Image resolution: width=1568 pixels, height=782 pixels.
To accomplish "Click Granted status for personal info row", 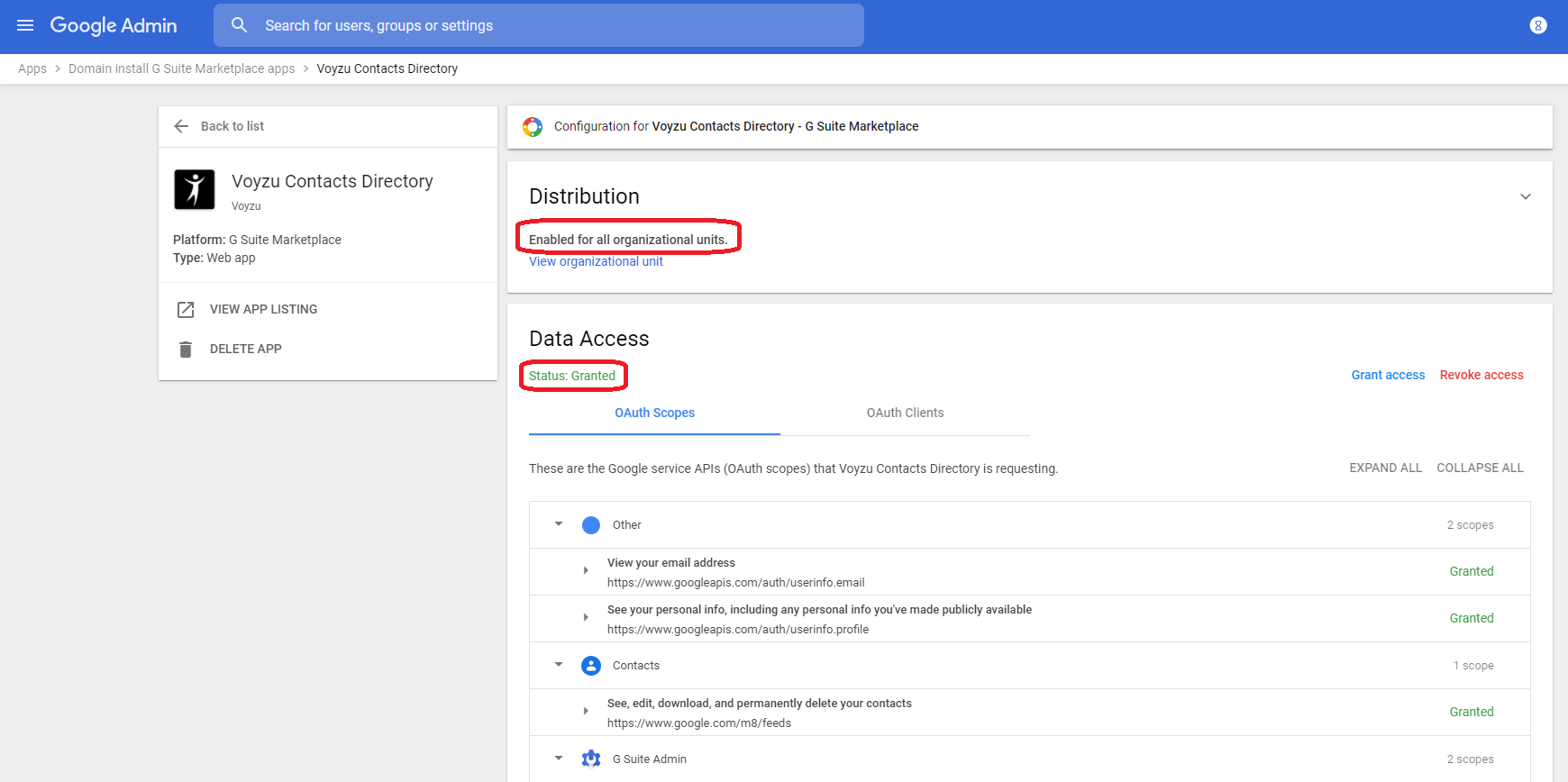I will tap(1472, 618).
